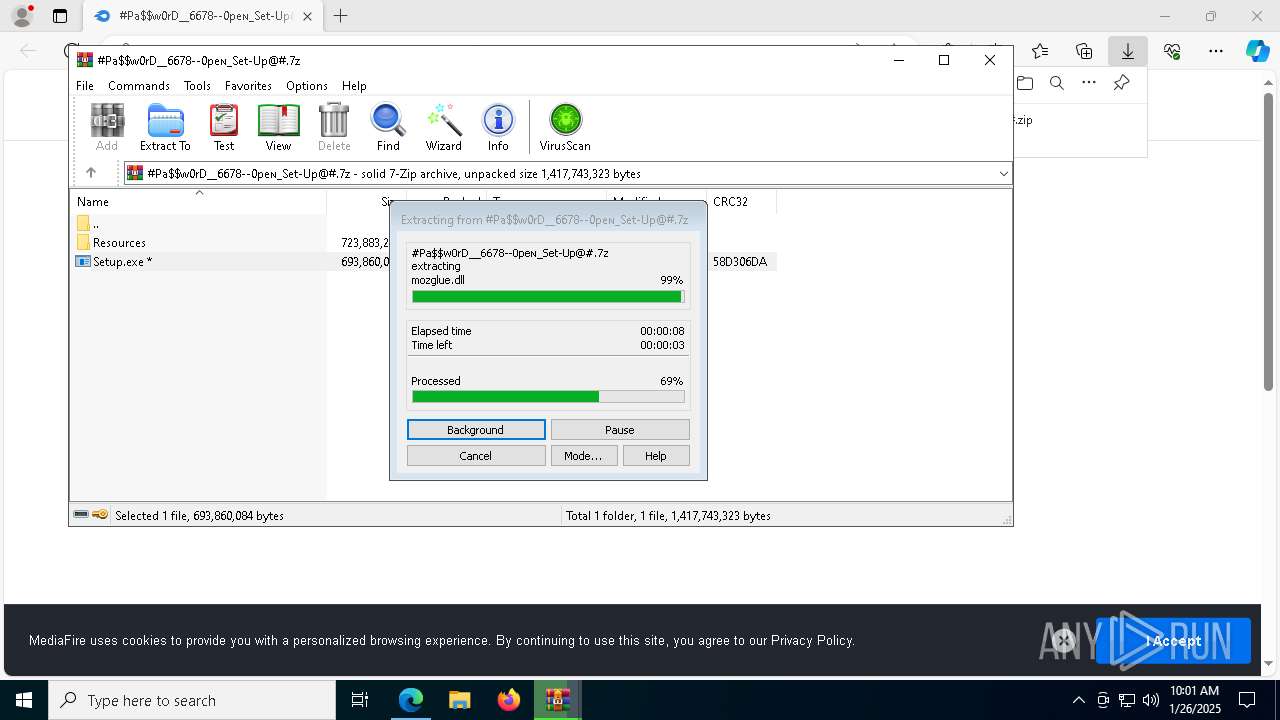Show hidden system tray icons
The width and height of the screenshot is (1280, 720).
tap(1078, 700)
